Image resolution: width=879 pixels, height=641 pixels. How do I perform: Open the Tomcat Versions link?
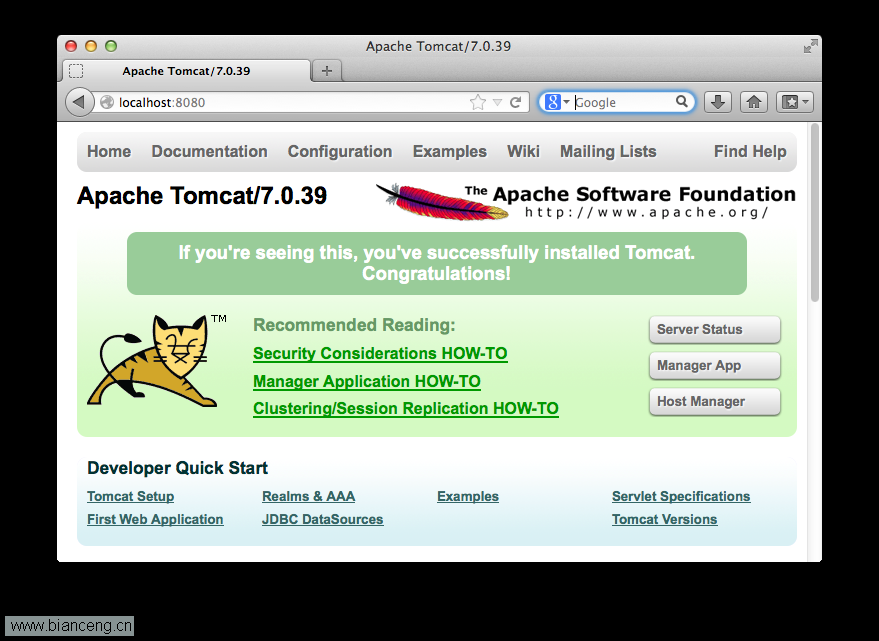pyautogui.click(x=664, y=519)
